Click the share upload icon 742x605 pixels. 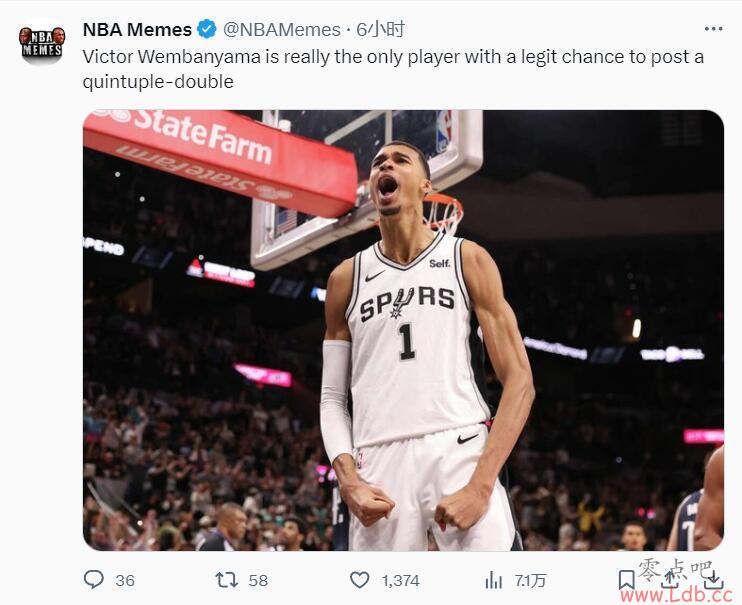point(671,580)
